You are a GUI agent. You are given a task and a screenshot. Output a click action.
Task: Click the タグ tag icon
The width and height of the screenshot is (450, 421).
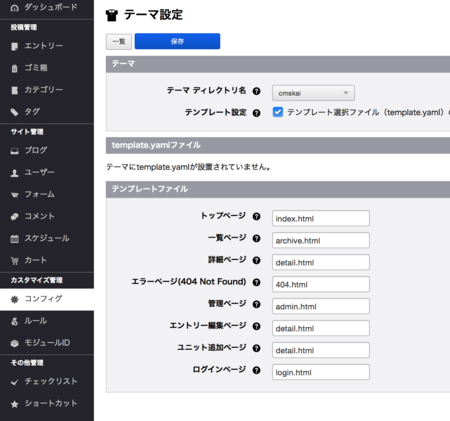pyautogui.click(x=14, y=112)
